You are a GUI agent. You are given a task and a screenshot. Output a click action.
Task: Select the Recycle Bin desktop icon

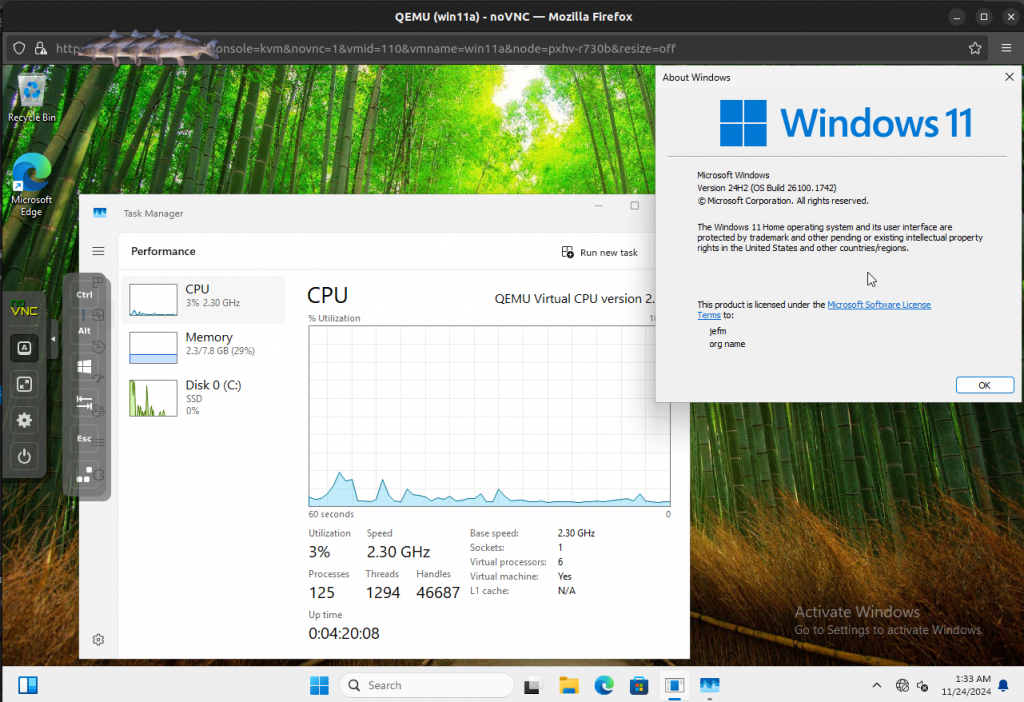(x=31, y=98)
